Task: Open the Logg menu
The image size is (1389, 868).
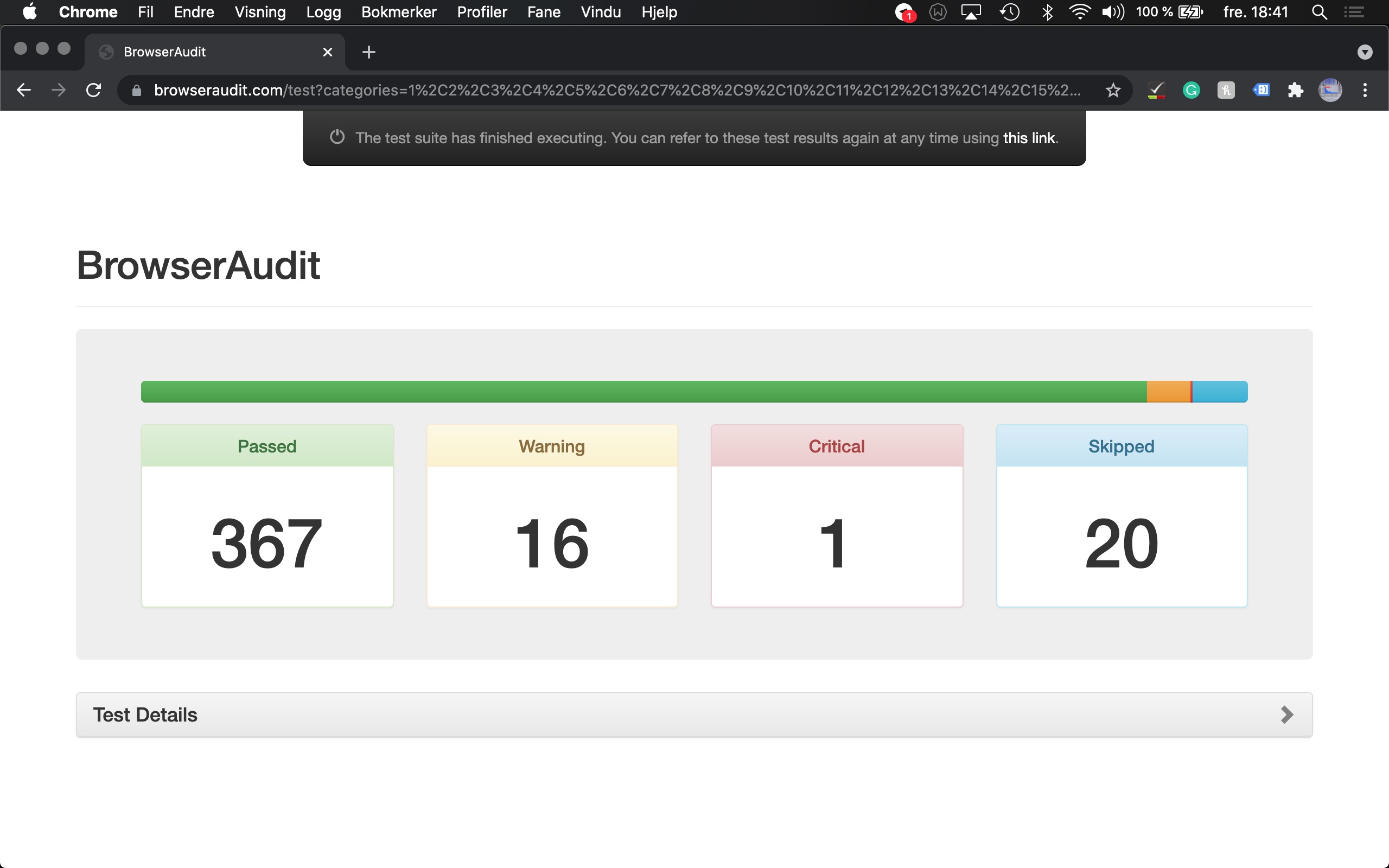Action: [x=324, y=12]
